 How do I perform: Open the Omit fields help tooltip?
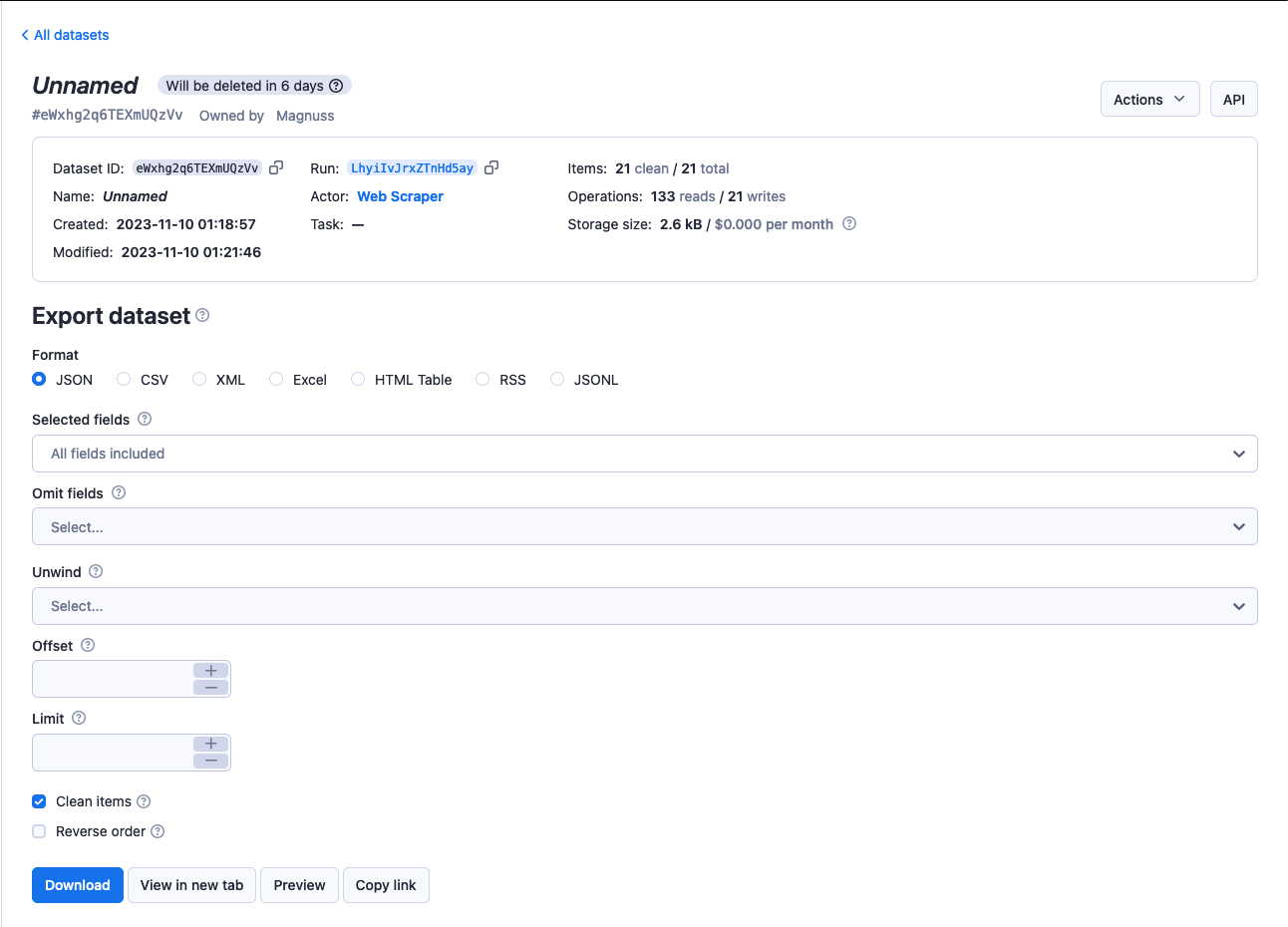click(x=119, y=492)
